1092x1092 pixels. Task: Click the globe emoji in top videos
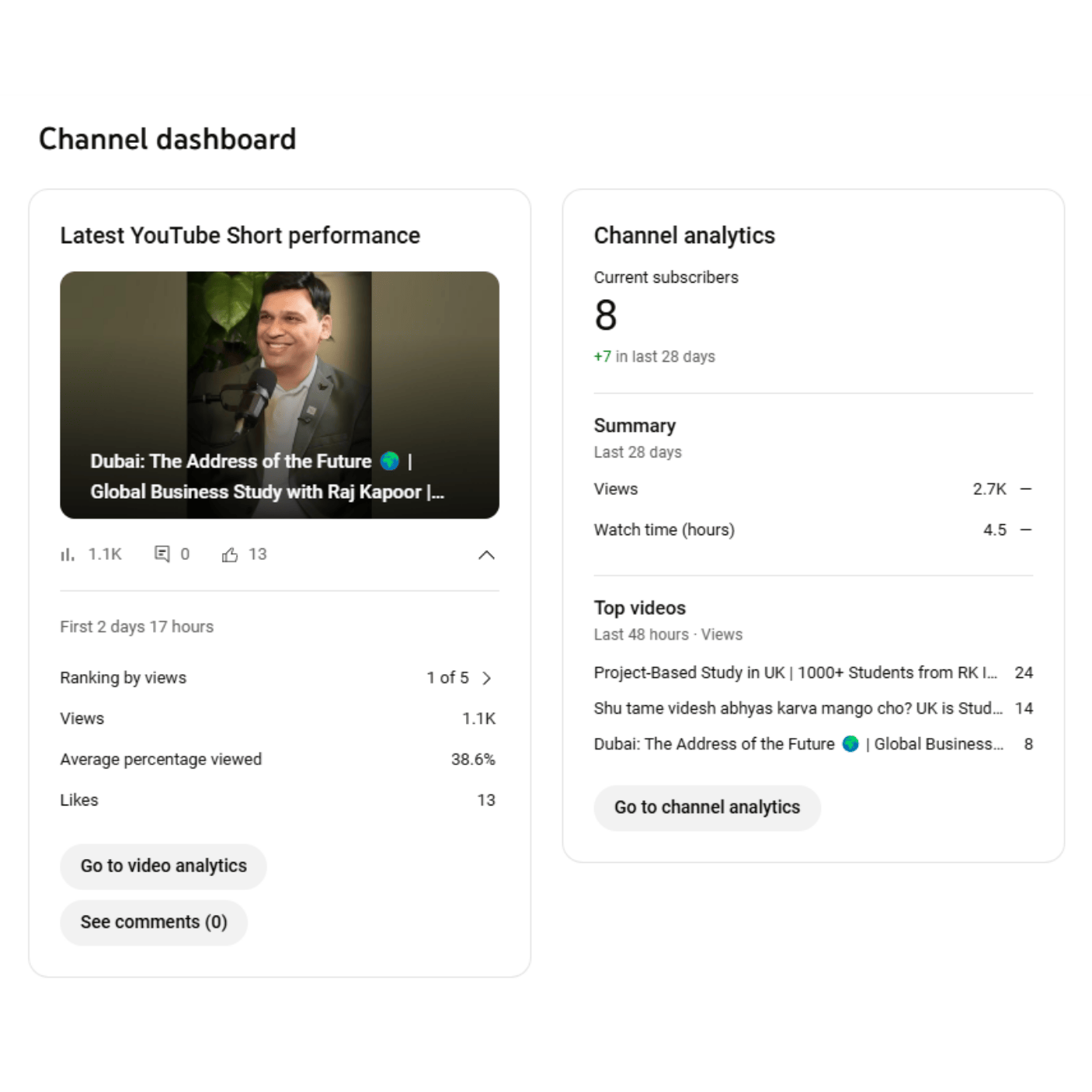tap(850, 744)
